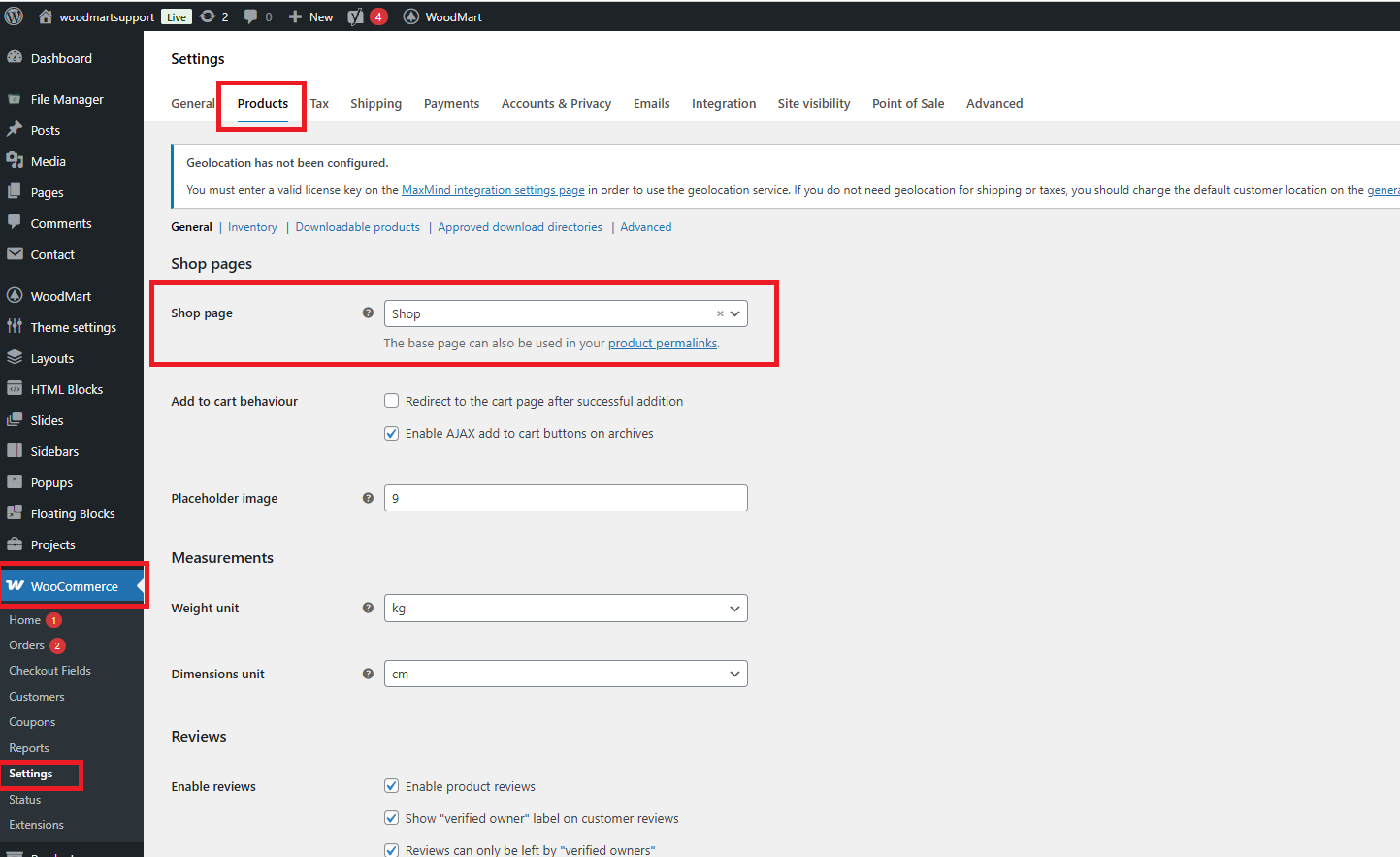The width and height of the screenshot is (1400, 857).
Task: Open the Downloadable products subsection link
Action: click(x=358, y=227)
